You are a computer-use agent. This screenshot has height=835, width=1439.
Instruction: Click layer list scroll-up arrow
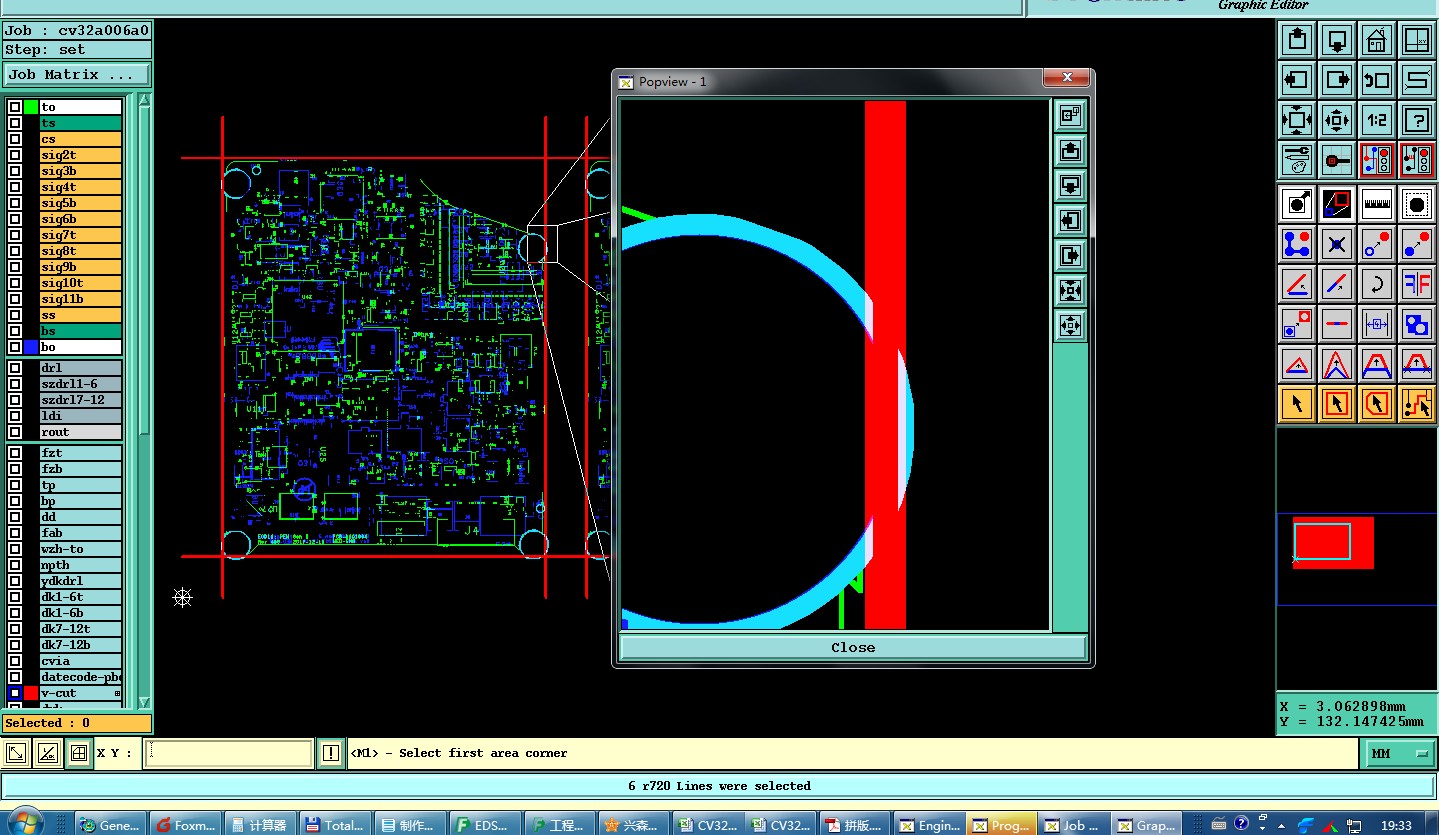145,99
